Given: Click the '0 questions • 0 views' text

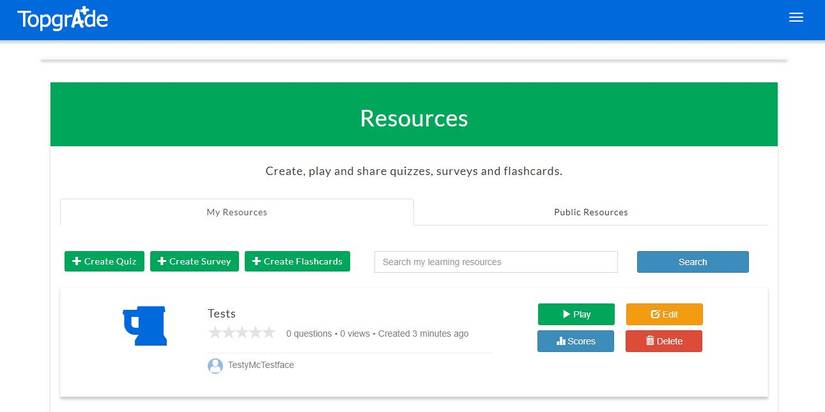Looking at the screenshot, I should point(328,334).
